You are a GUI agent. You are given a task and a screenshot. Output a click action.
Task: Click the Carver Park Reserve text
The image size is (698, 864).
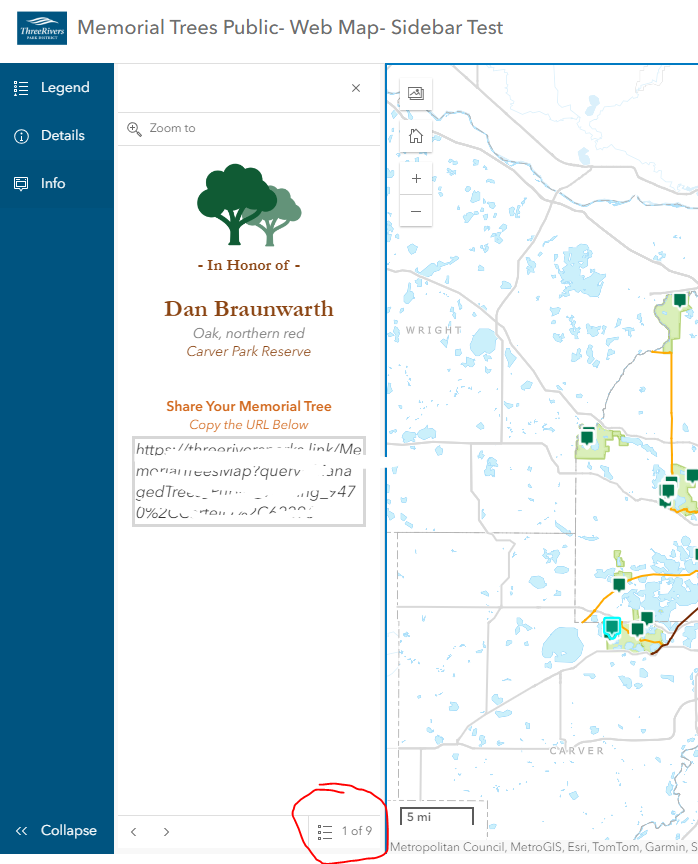(248, 352)
